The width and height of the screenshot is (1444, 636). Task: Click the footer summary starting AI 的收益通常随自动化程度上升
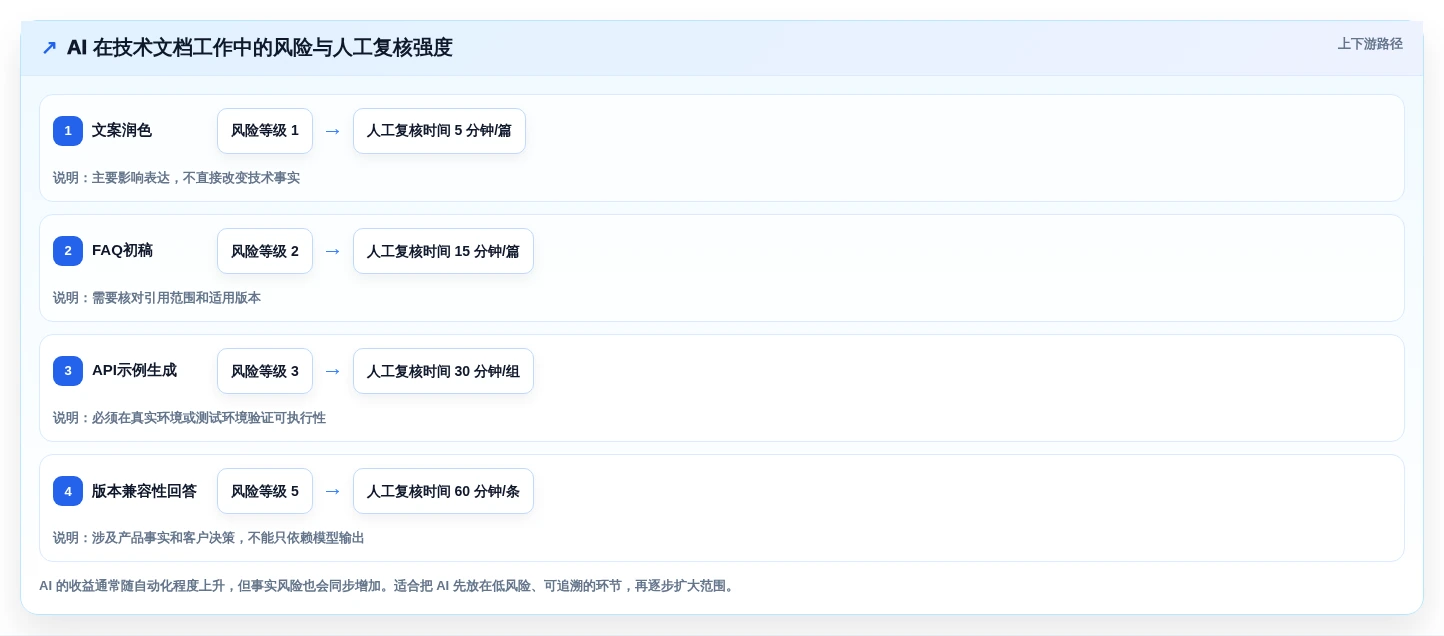[388, 586]
